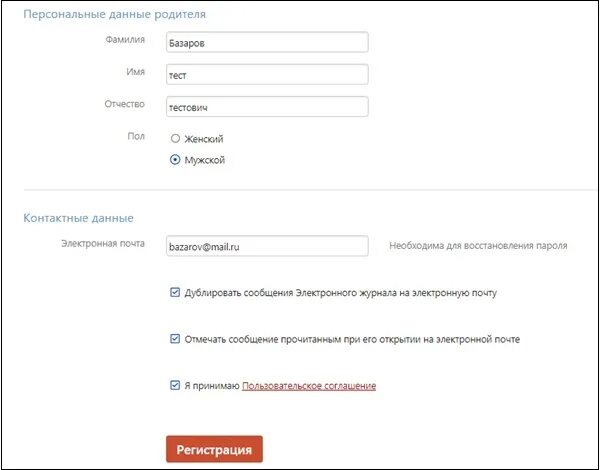Screen dimensions: 600x470
Task: Click the Фамилия input field
Action: point(267,42)
